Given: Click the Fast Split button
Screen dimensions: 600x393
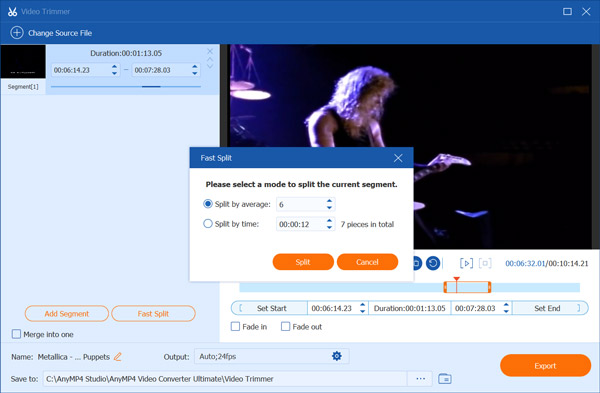Looking at the screenshot, I should click(153, 314).
